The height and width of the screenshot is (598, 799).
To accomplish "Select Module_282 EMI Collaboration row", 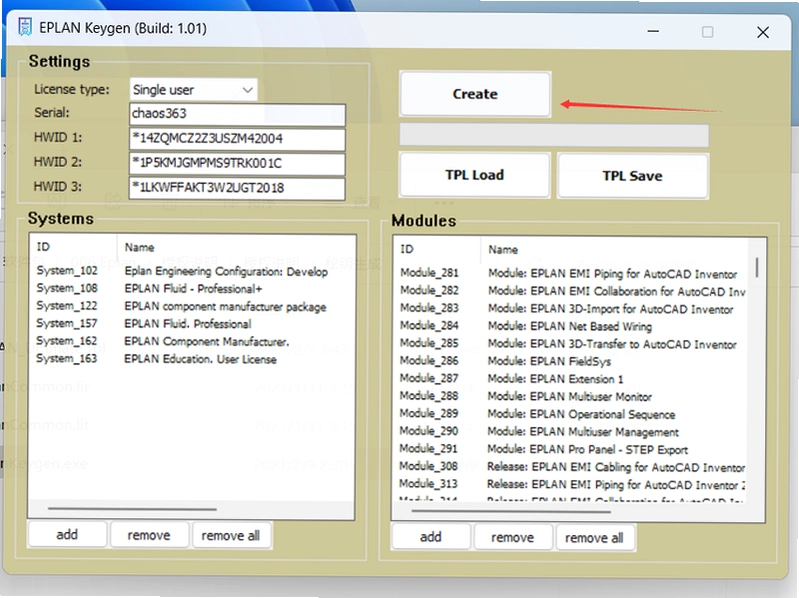I will (571, 291).
